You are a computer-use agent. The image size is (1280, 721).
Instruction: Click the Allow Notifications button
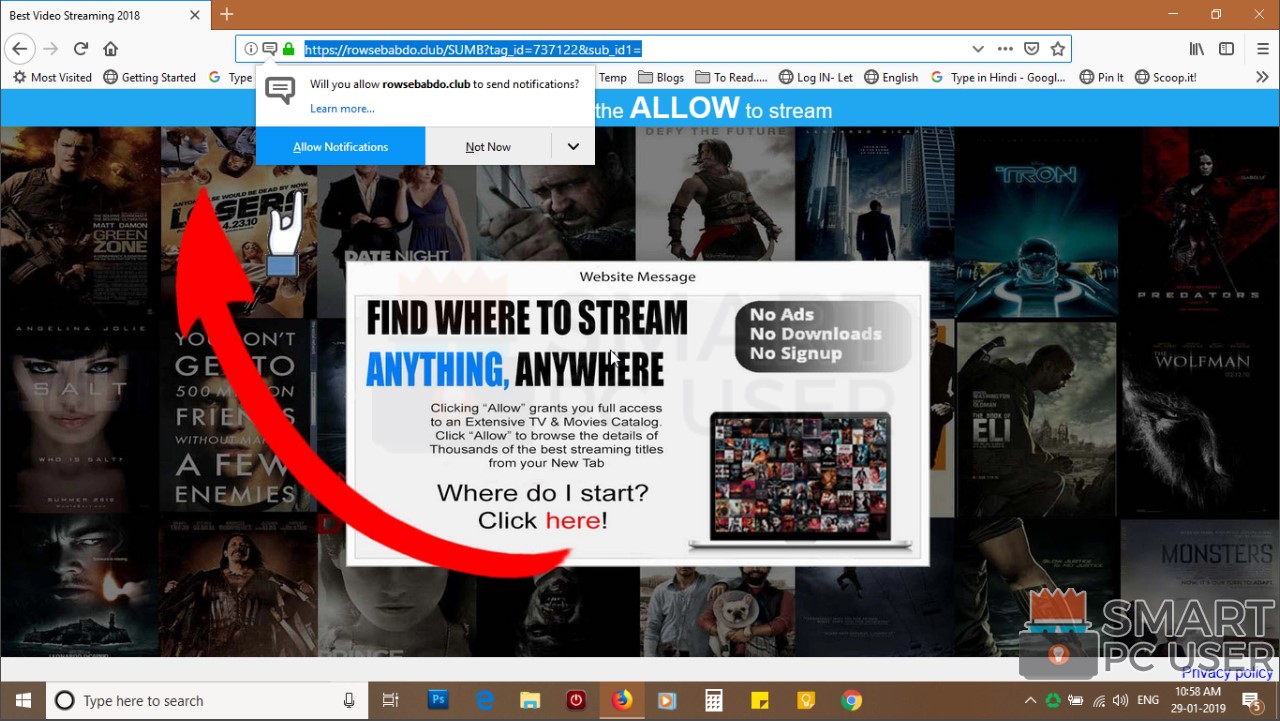(x=340, y=147)
